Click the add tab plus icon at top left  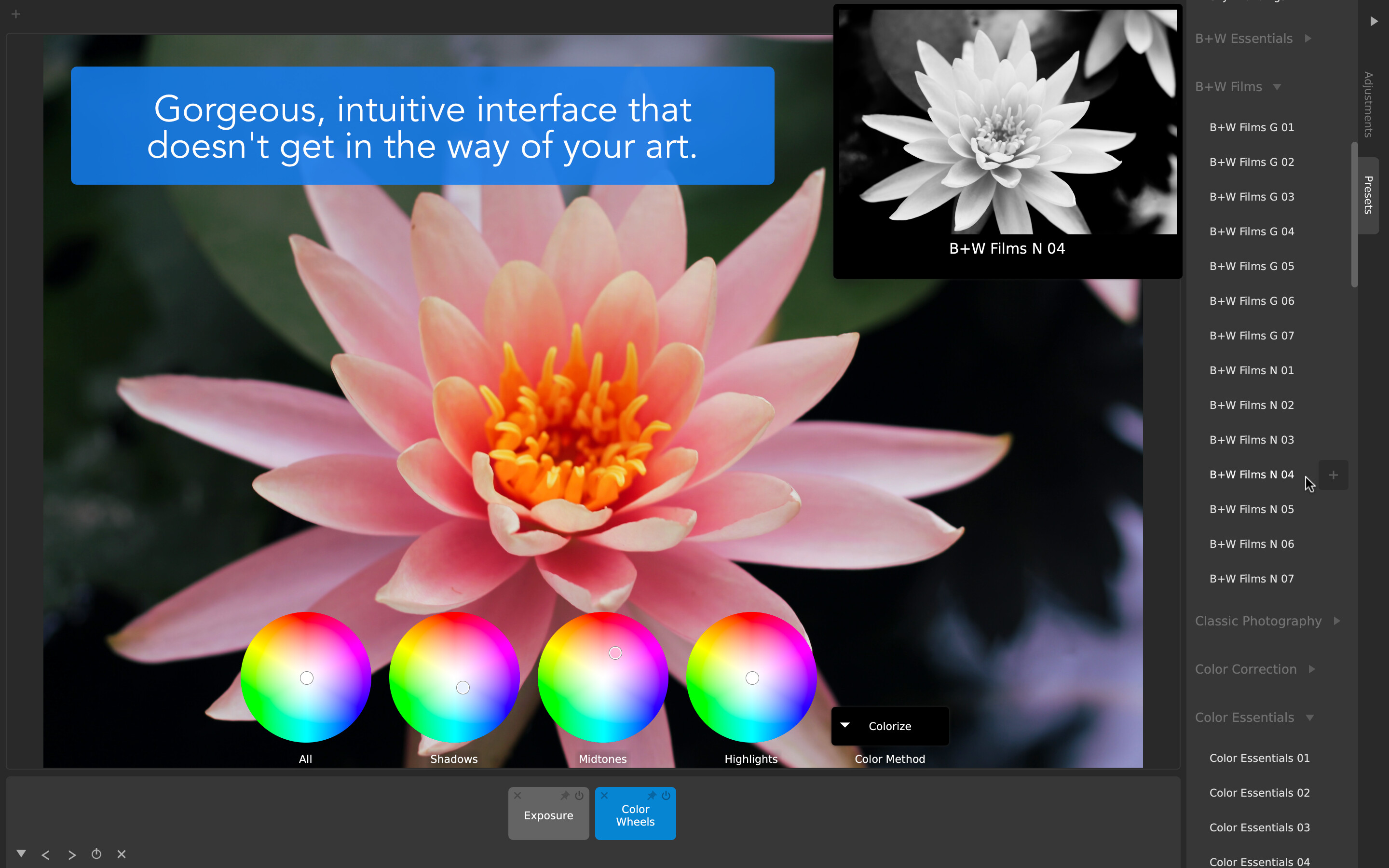point(15,13)
